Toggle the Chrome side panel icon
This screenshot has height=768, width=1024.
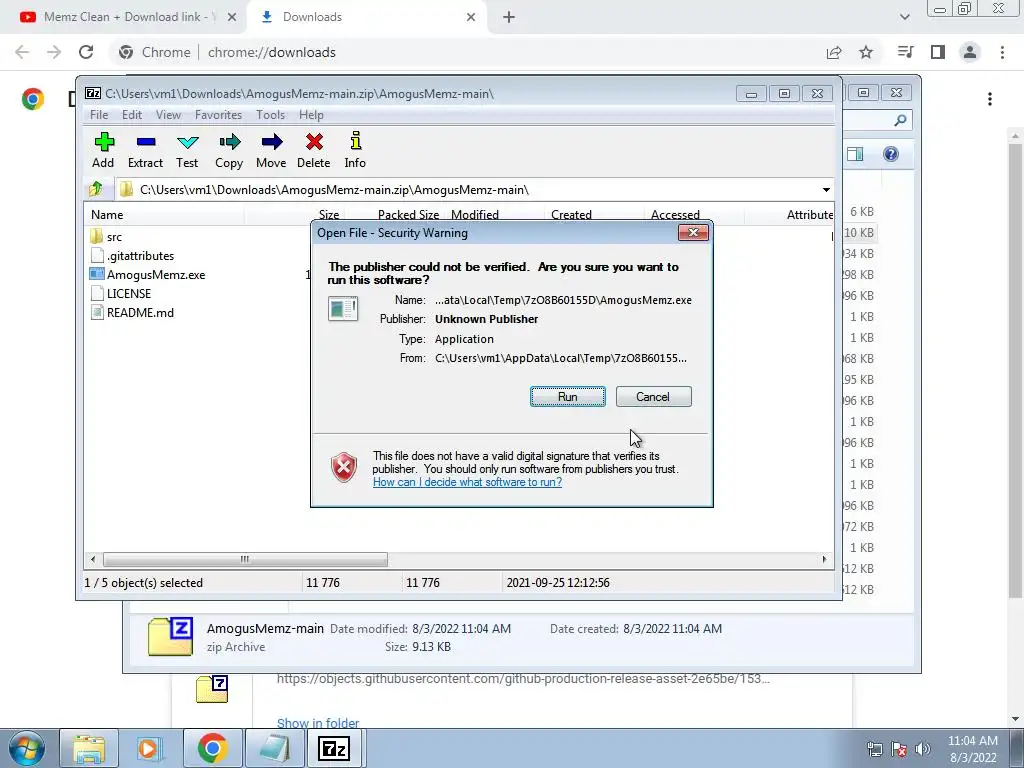point(938,52)
